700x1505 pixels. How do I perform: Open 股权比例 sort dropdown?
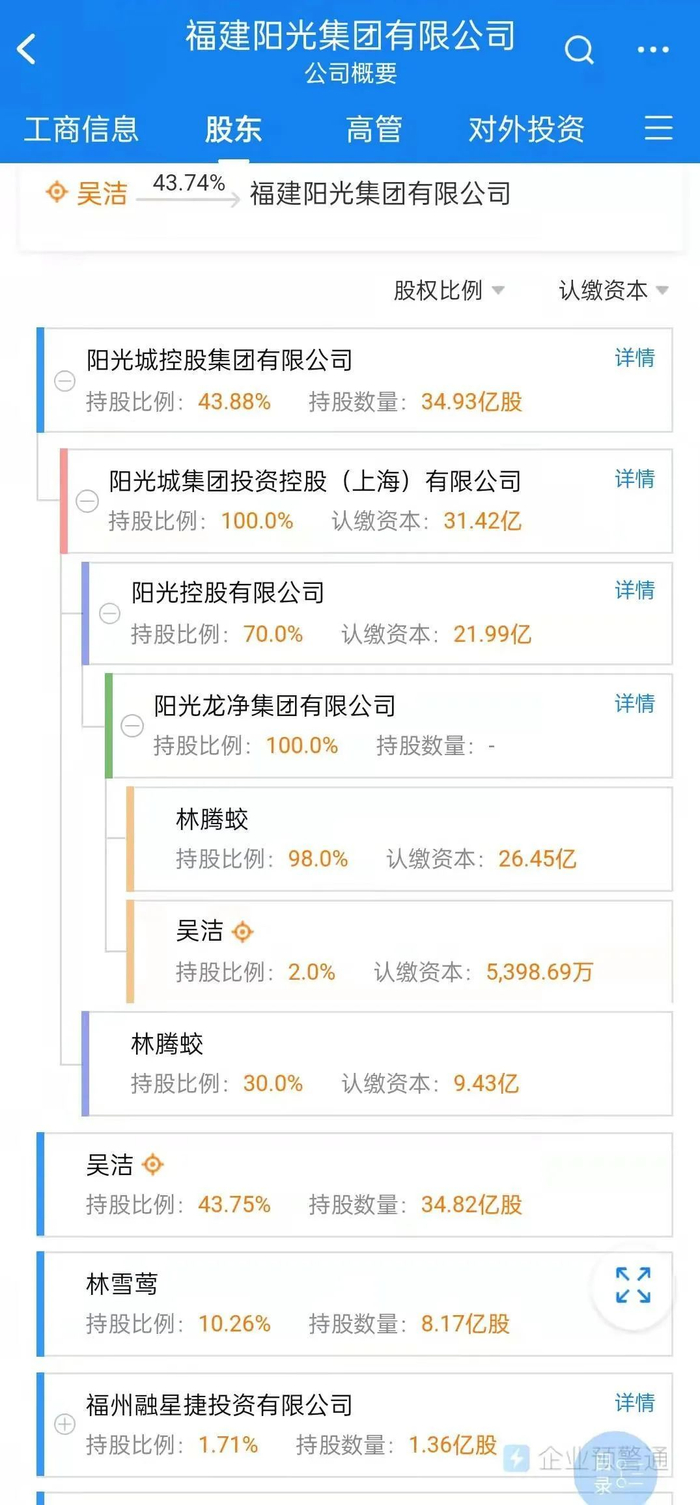[449, 290]
